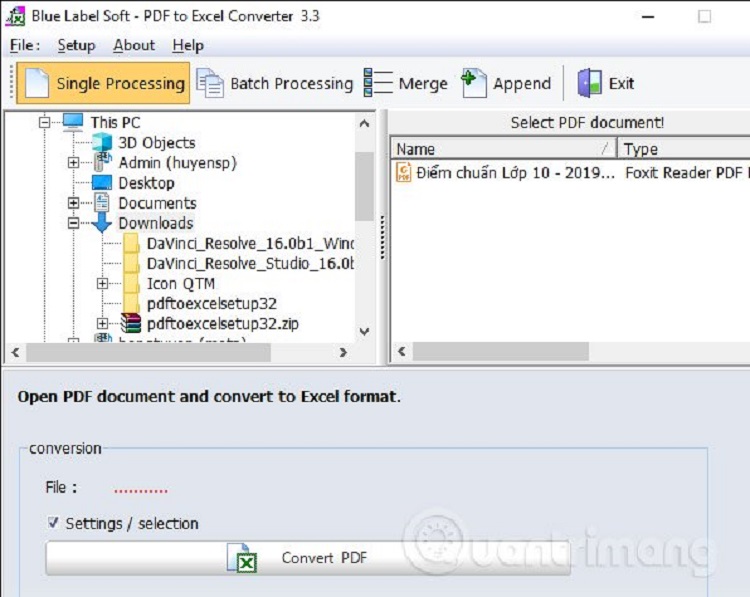This screenshot has height=597, width=750.
Task: Click the Icon QTM folder icon
Action: (x=131, y=283)
